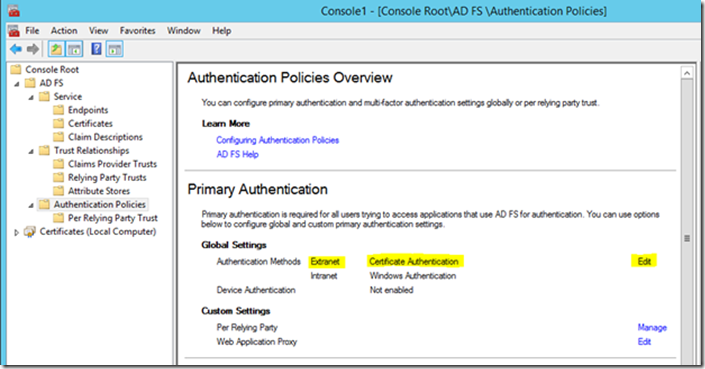Click the Attribute Stores folder icon

click(58, 191)
